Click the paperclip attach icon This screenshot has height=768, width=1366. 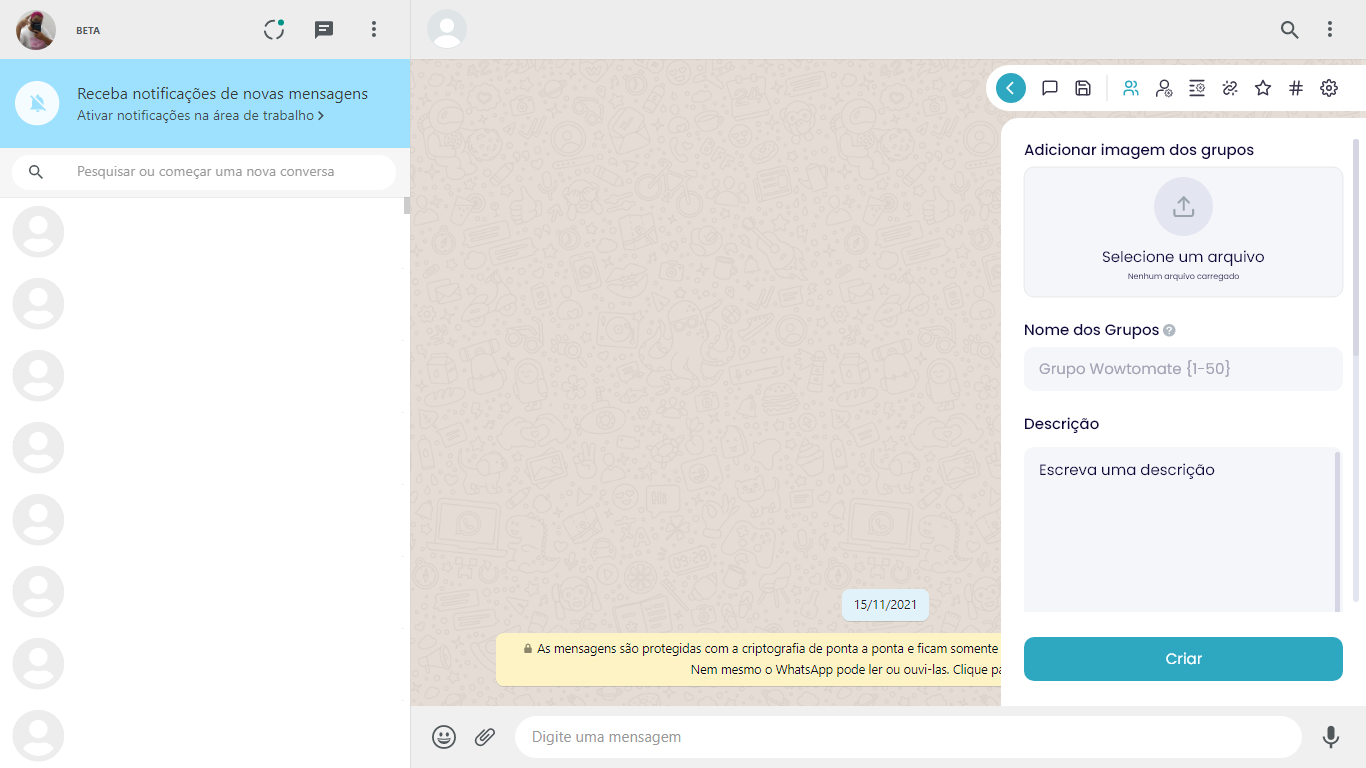(485, 737)
